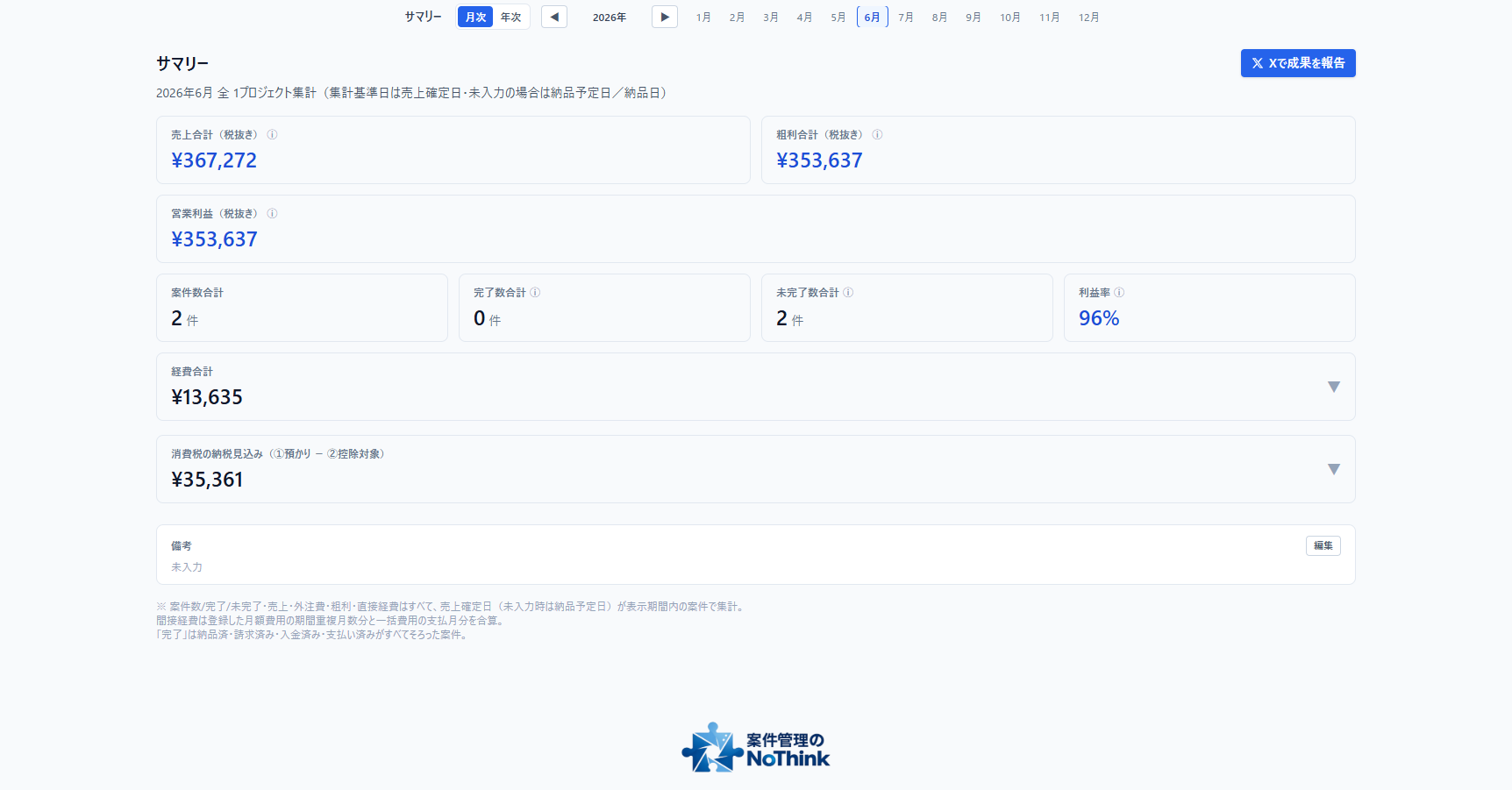Select the 1月 tab
The width and height of the screenshot is (1512, 790).
pyautogui.click(x=703, y=18)
